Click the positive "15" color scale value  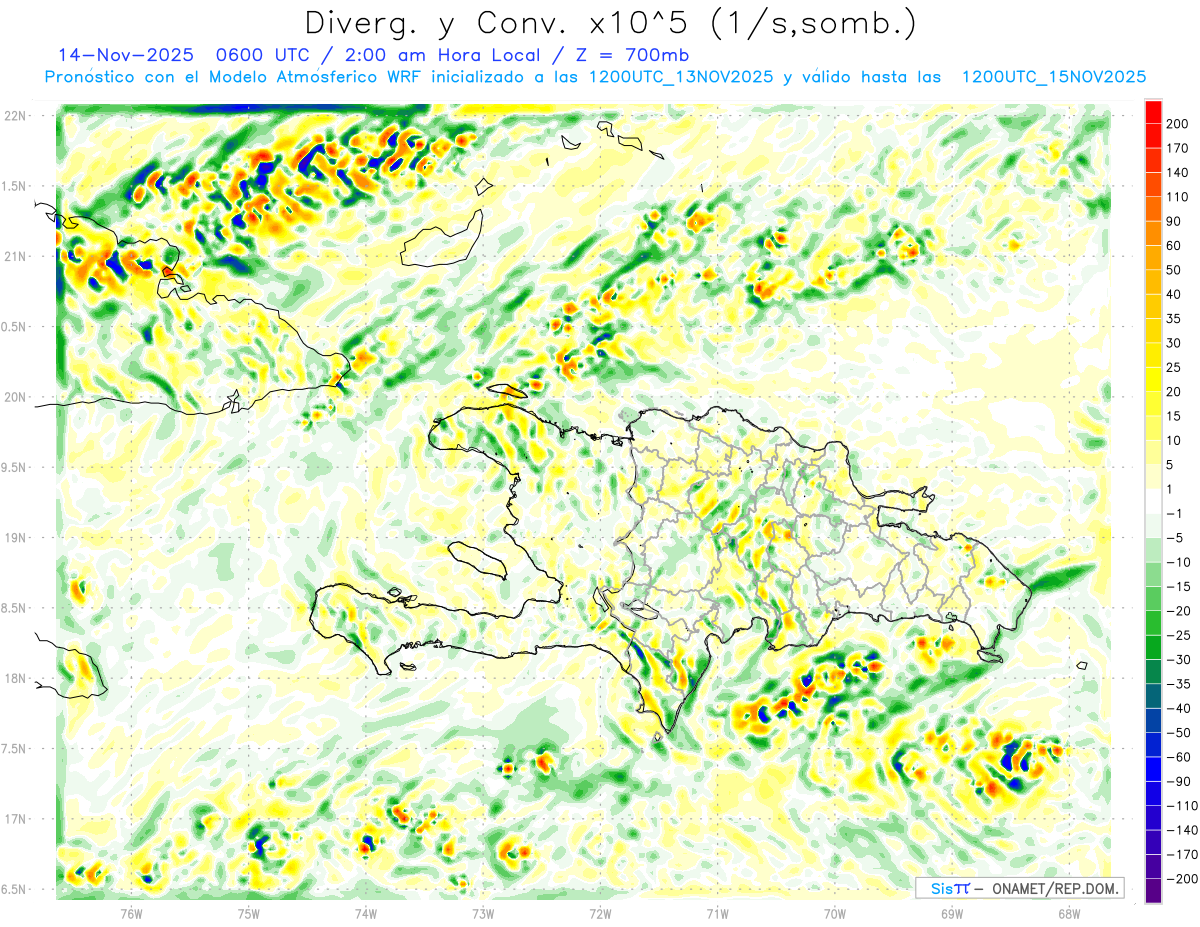click(x=1174, y=416)
